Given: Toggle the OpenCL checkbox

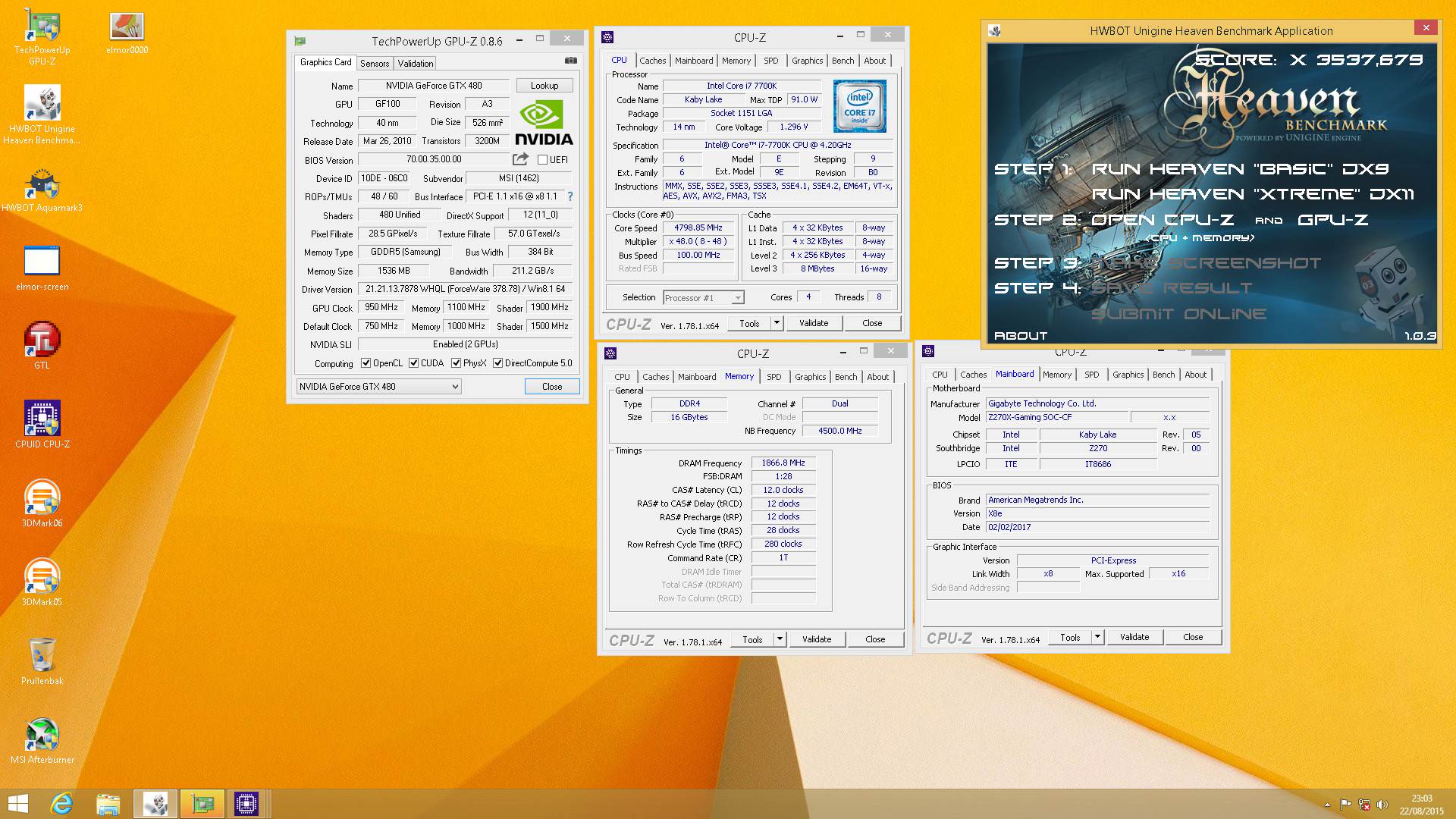Looking at the screenshot, I should click(x=366, y=363).
